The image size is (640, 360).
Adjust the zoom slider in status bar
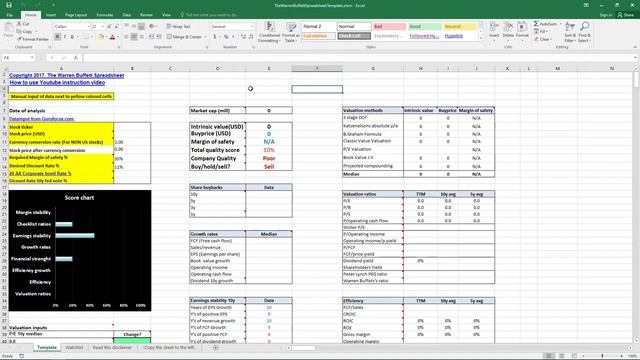pos(602,356)
